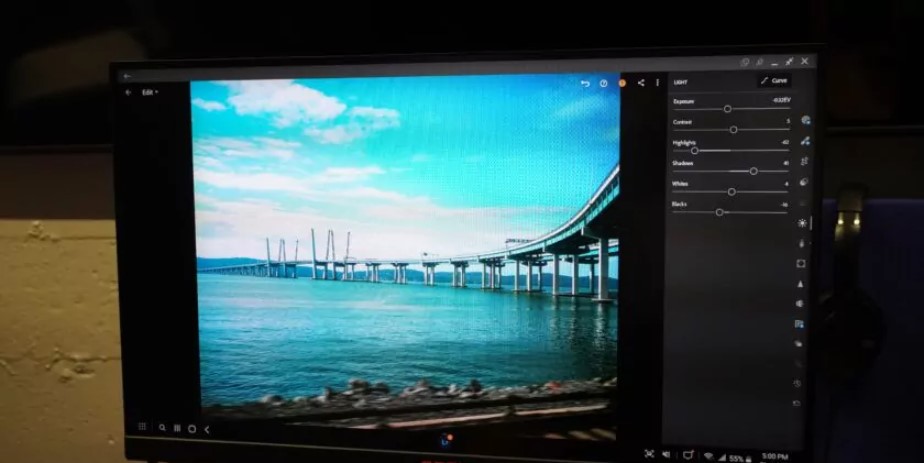Click the window title bar back arrow
This screenshot has height=463, width=924.
point(127,77)
